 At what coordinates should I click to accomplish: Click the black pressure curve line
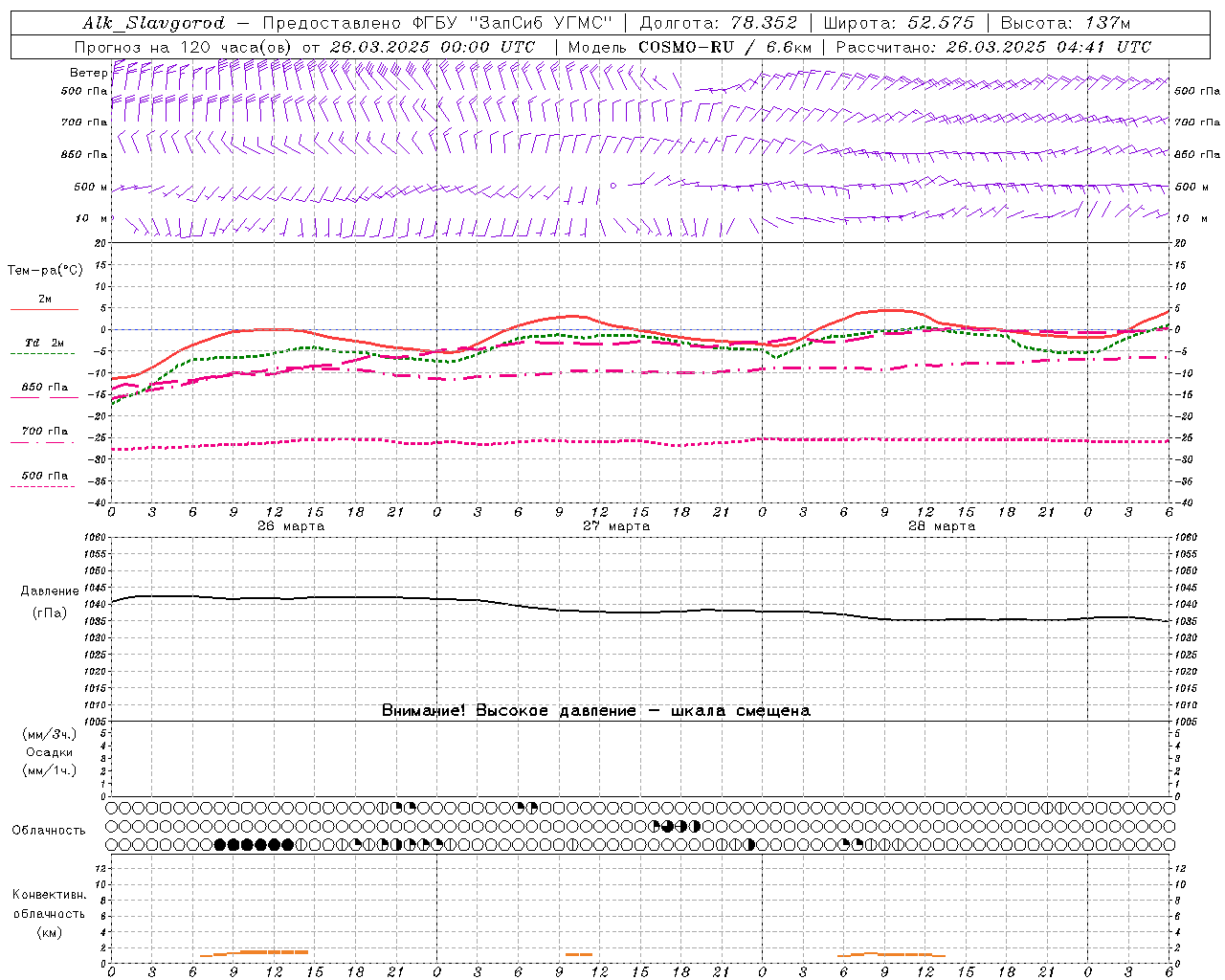tap(640, 612)
